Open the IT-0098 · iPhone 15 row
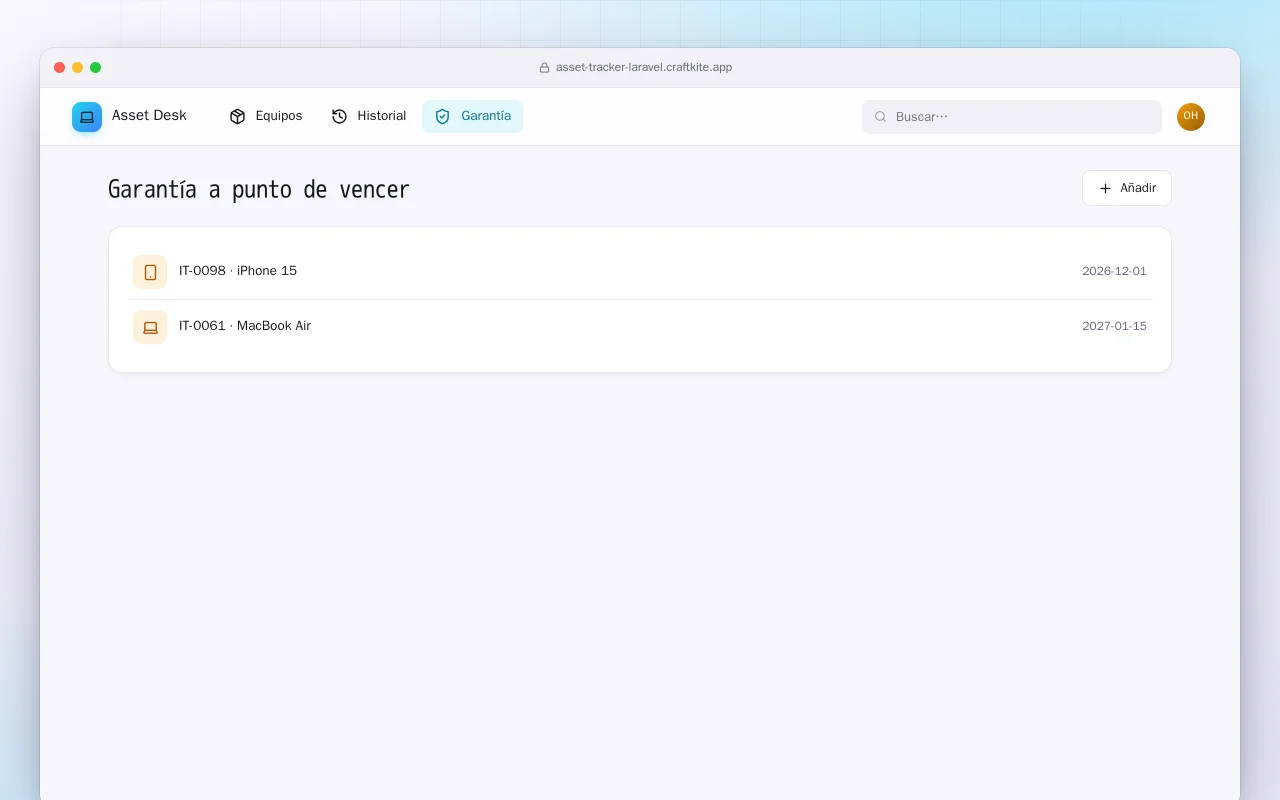This screenshot has width=1280, height=800. pos(640,272)
